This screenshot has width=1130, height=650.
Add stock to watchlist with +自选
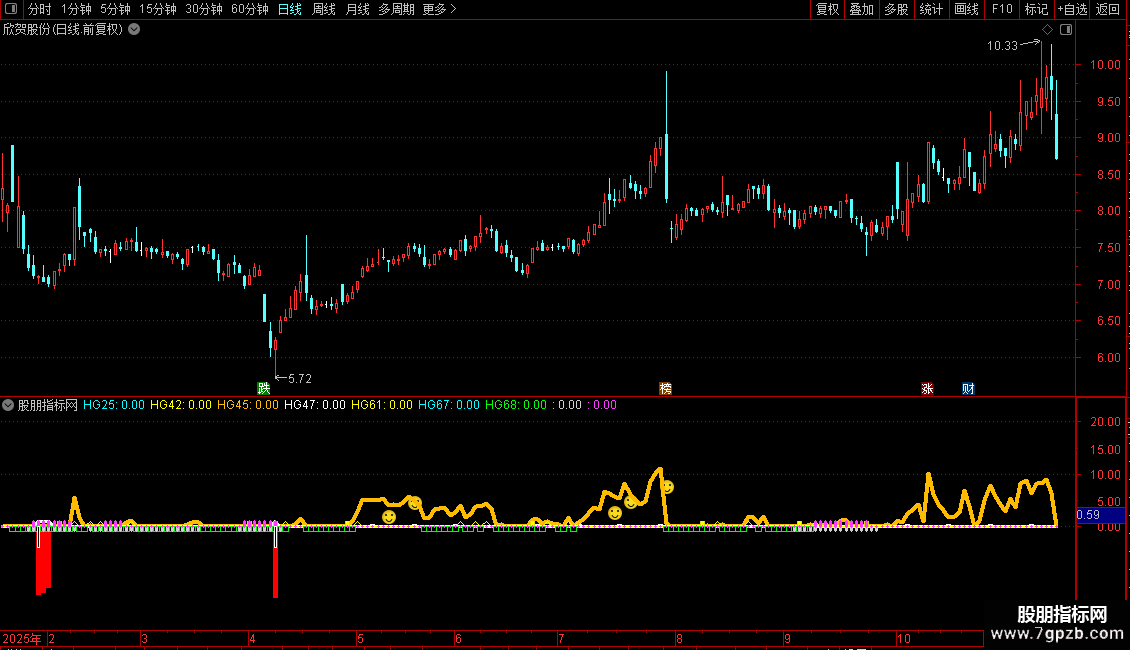[1072, 9]
